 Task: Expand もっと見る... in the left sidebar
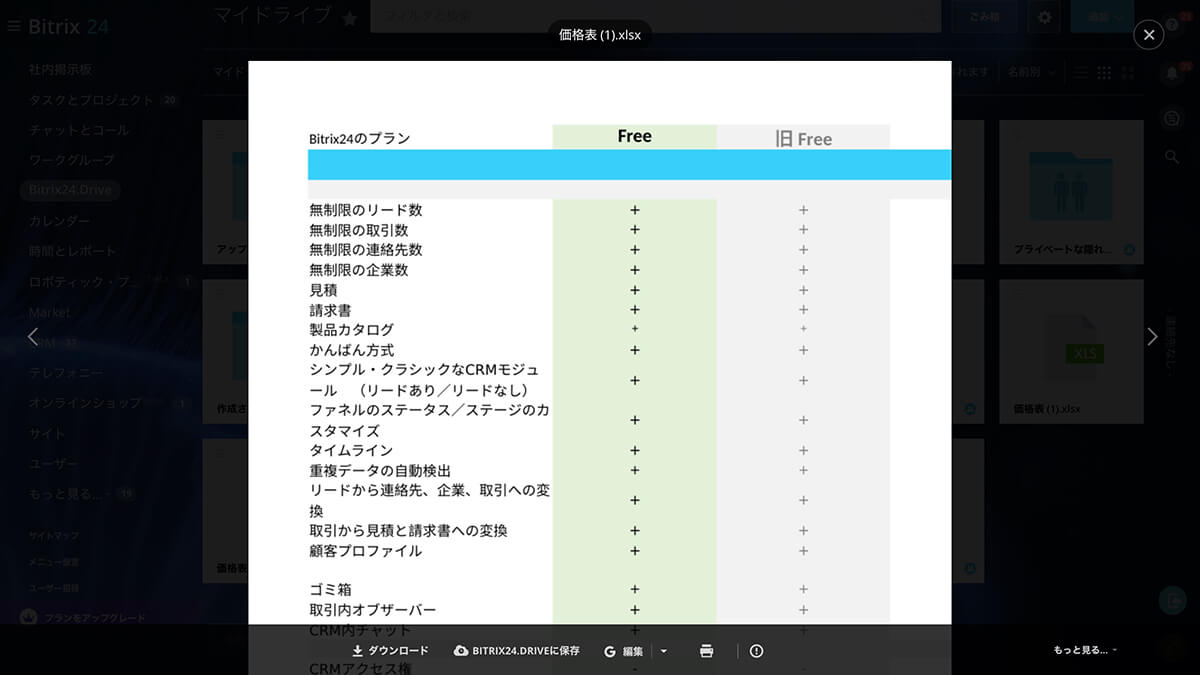tap(65, 493)
